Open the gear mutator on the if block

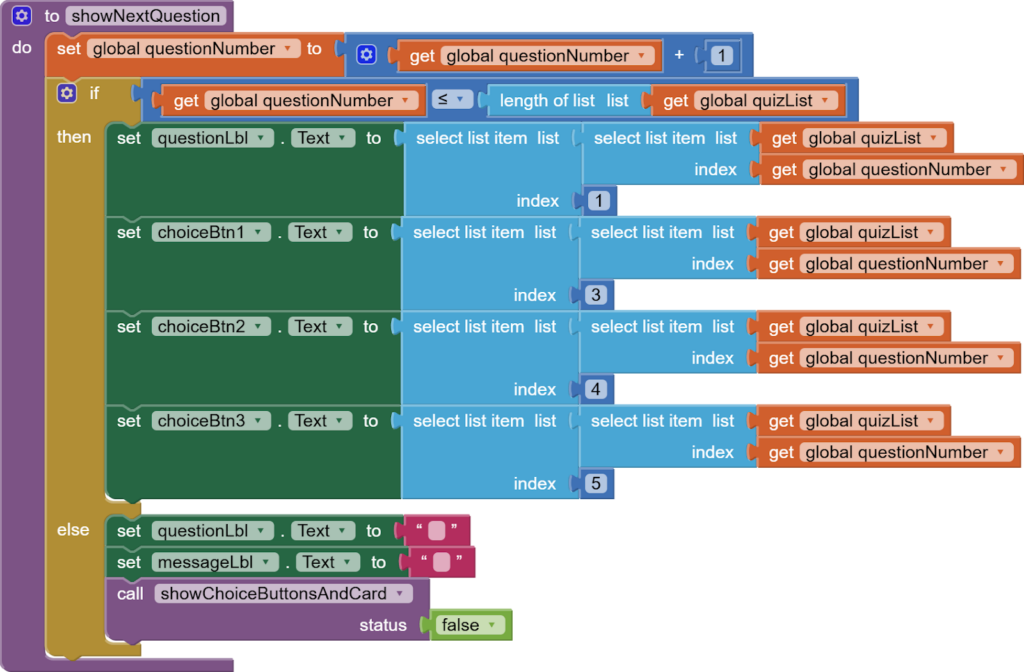(67, 93)
